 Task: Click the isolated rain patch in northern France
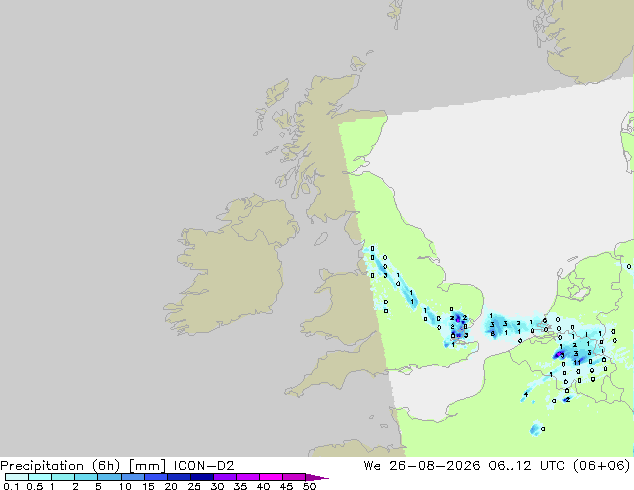pos(536,429)
